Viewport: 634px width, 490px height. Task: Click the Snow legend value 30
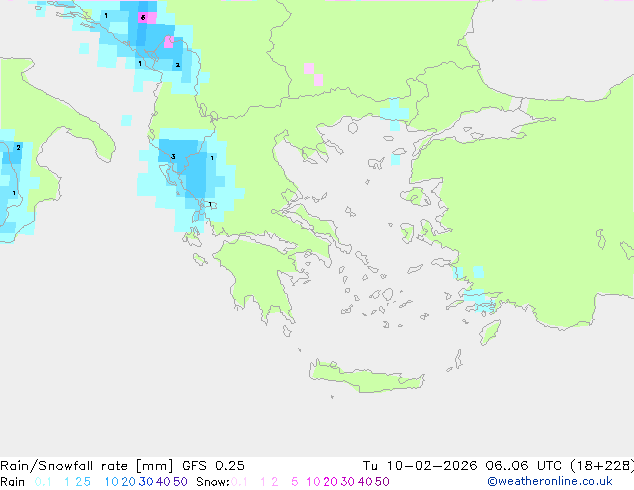348,482
